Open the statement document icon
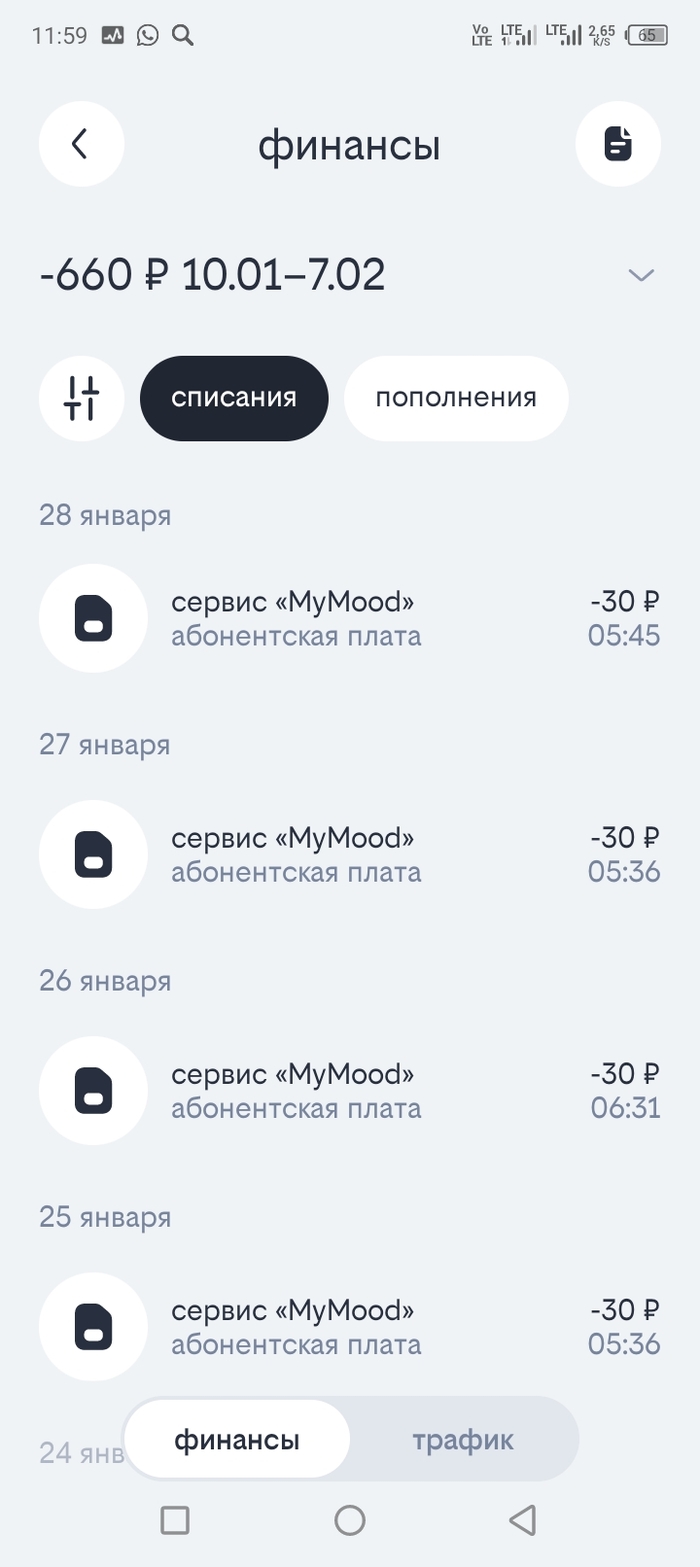Image resolution: width=700 pixels, height=1567 pixels. point(618,144)
